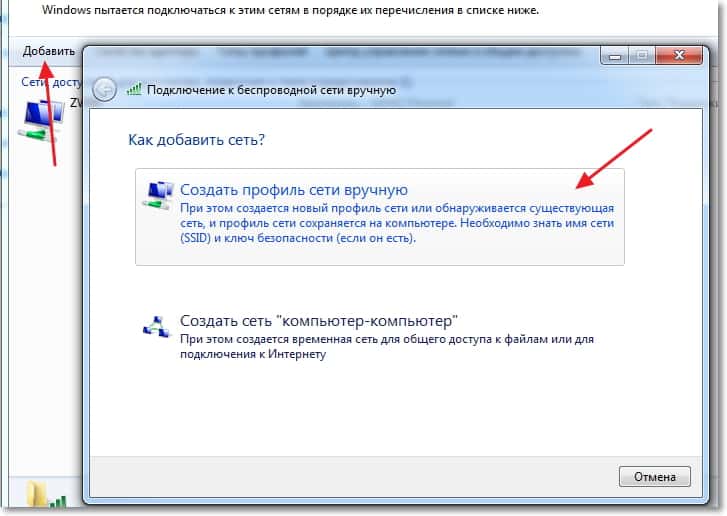Viewport: 727px width, 516px height.
Task: Click the Добавить button in background window
Action: (x=49, y=51)
